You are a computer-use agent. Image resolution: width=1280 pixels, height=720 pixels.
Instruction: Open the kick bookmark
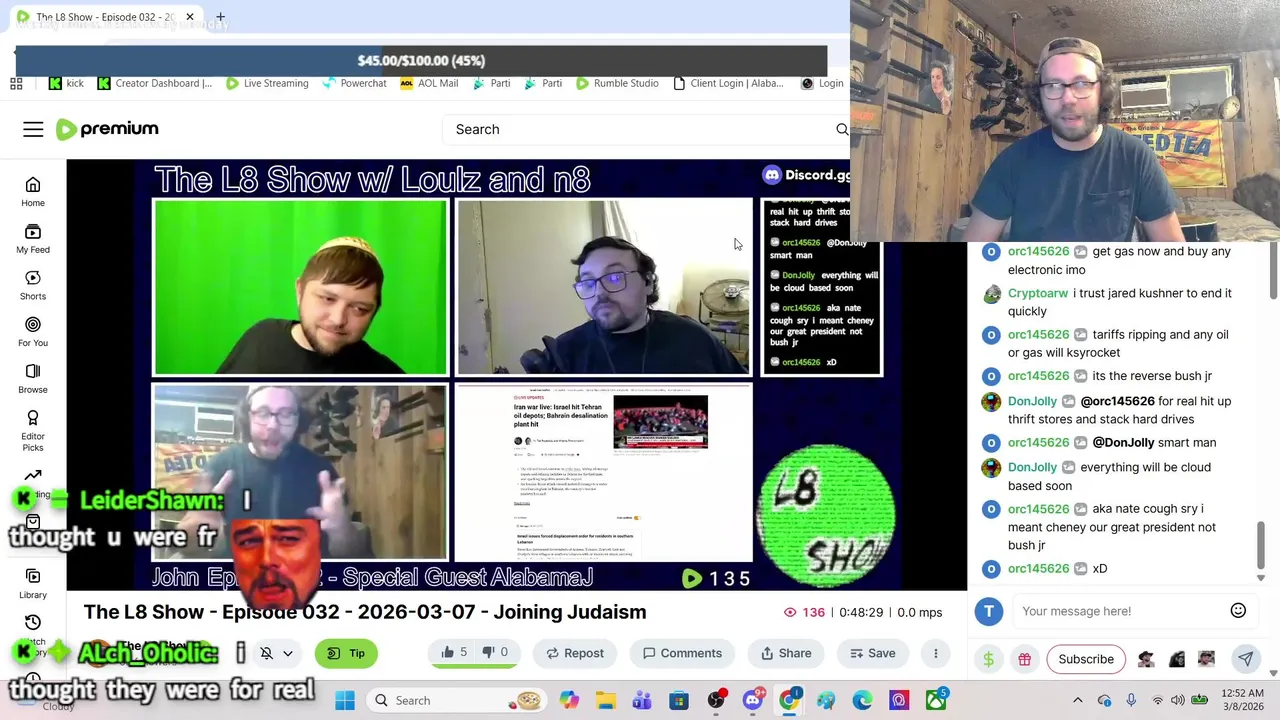[x=66, y=83]
